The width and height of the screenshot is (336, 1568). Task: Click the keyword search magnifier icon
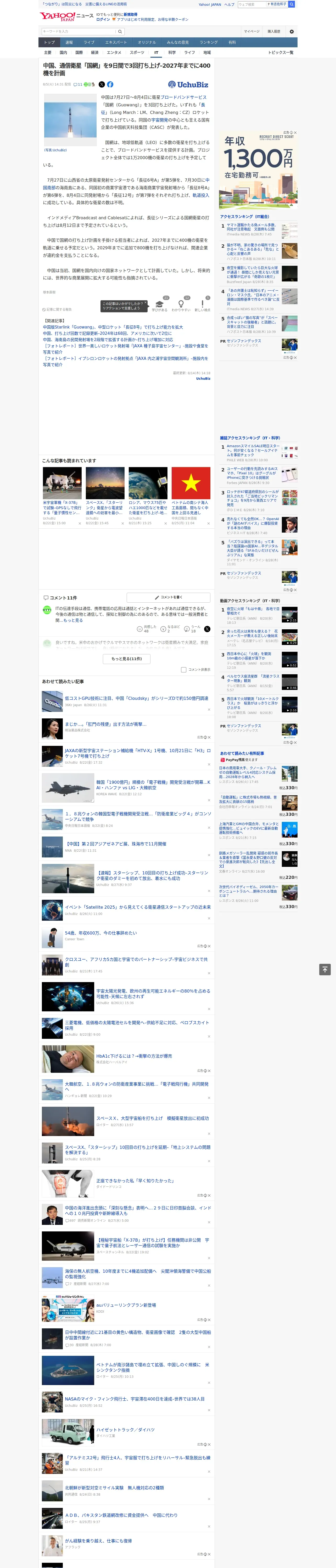pos(120,32)
